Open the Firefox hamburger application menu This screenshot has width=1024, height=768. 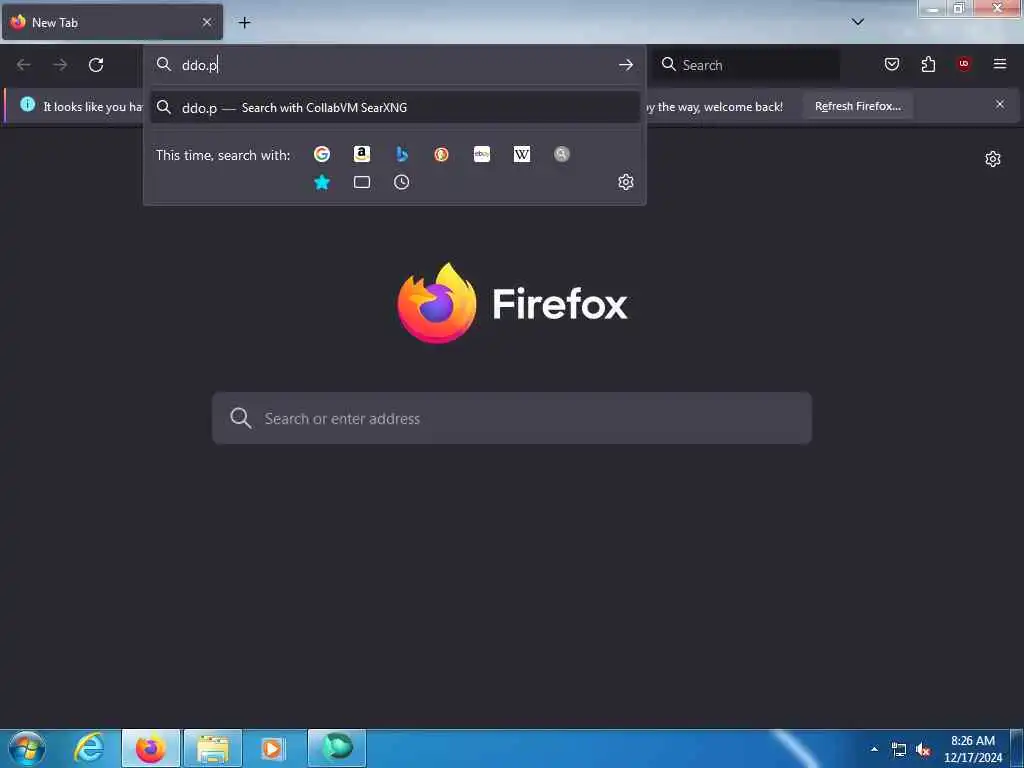1000,64
